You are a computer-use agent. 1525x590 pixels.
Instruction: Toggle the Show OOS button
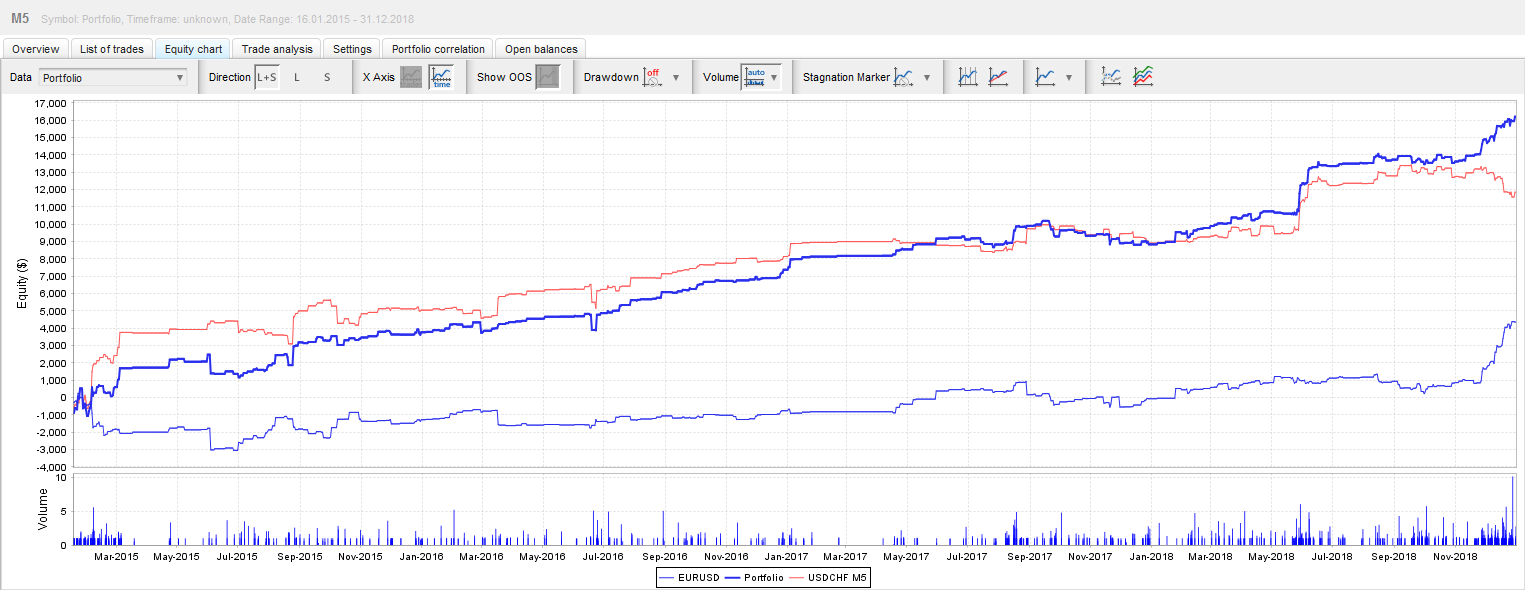[x=547, y=77]
